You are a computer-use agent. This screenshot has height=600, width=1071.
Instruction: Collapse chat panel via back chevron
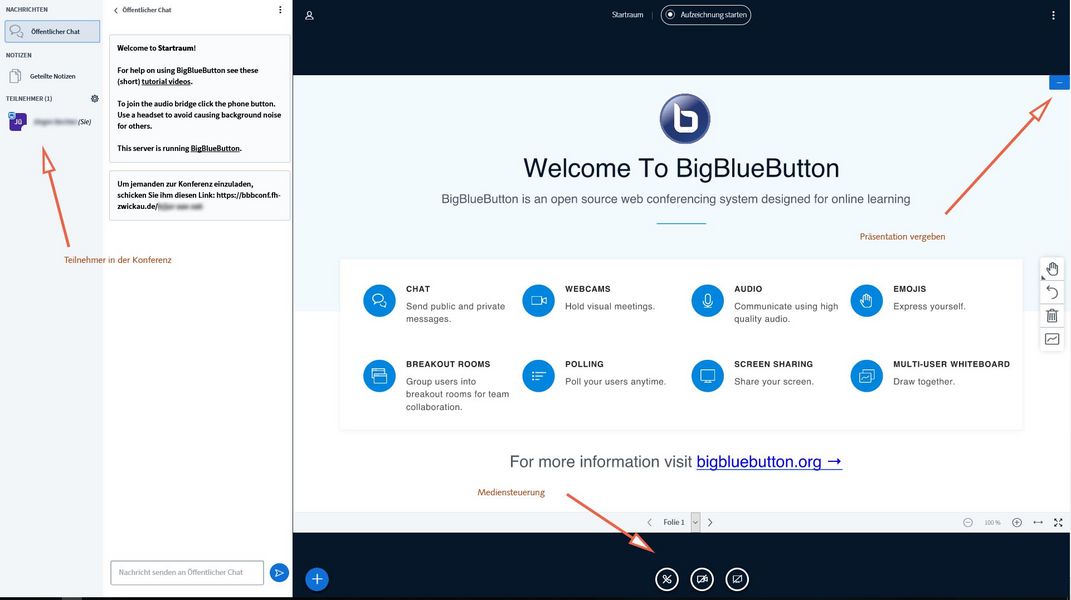(115, 10)
